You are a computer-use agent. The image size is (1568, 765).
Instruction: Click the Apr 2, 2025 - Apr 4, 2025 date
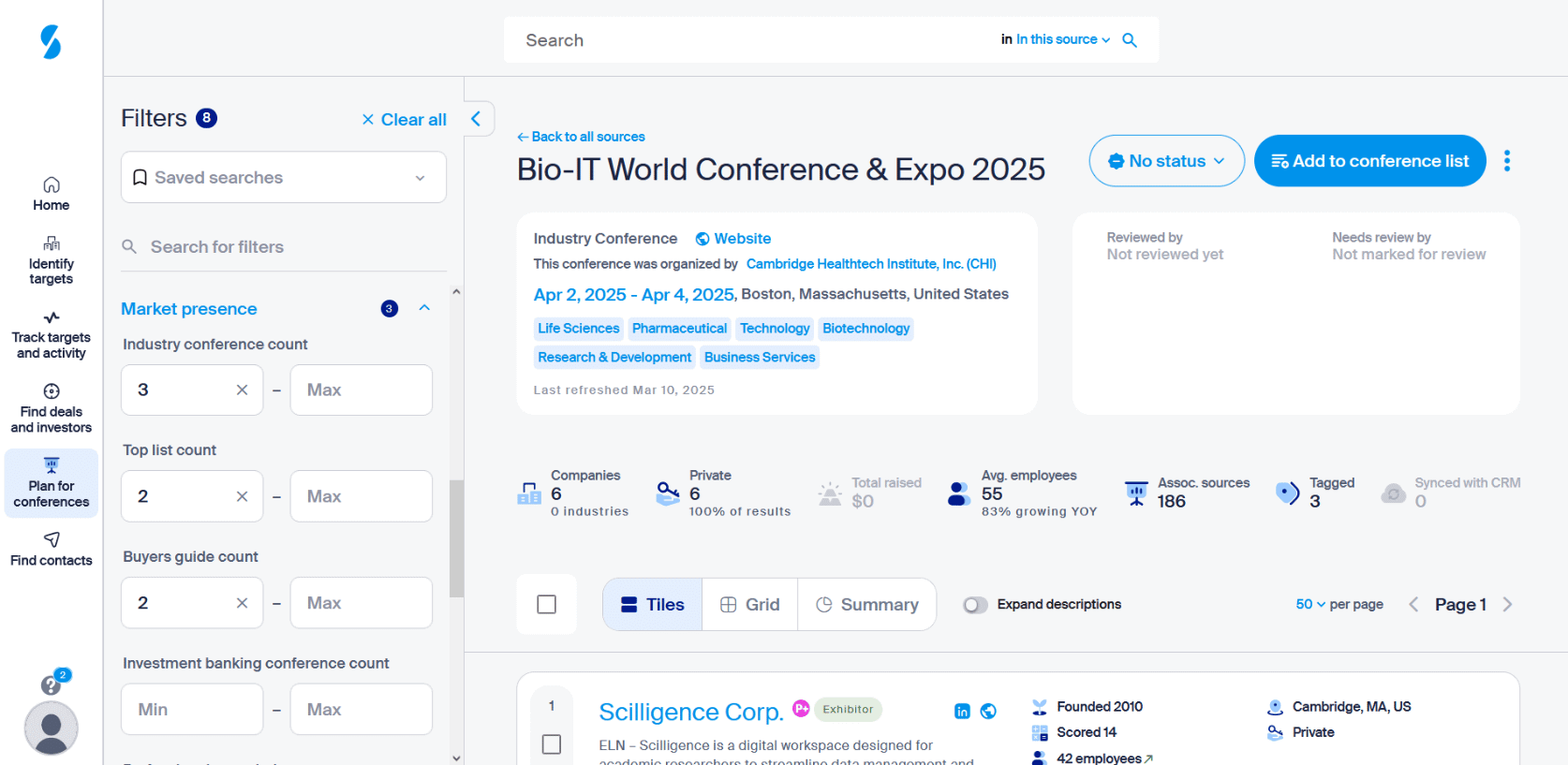point(634,295)
